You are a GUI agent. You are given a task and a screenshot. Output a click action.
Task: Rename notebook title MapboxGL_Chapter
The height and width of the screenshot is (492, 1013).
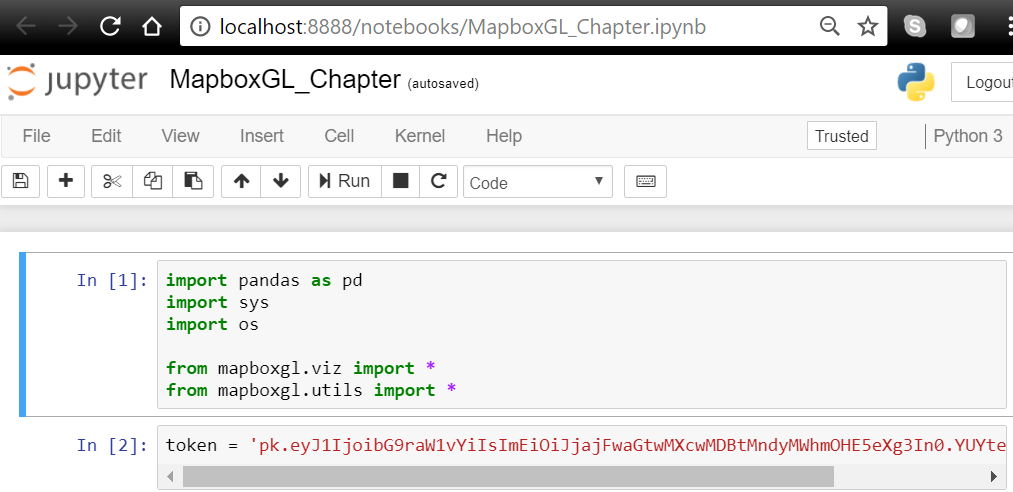[x=285, y=80]
